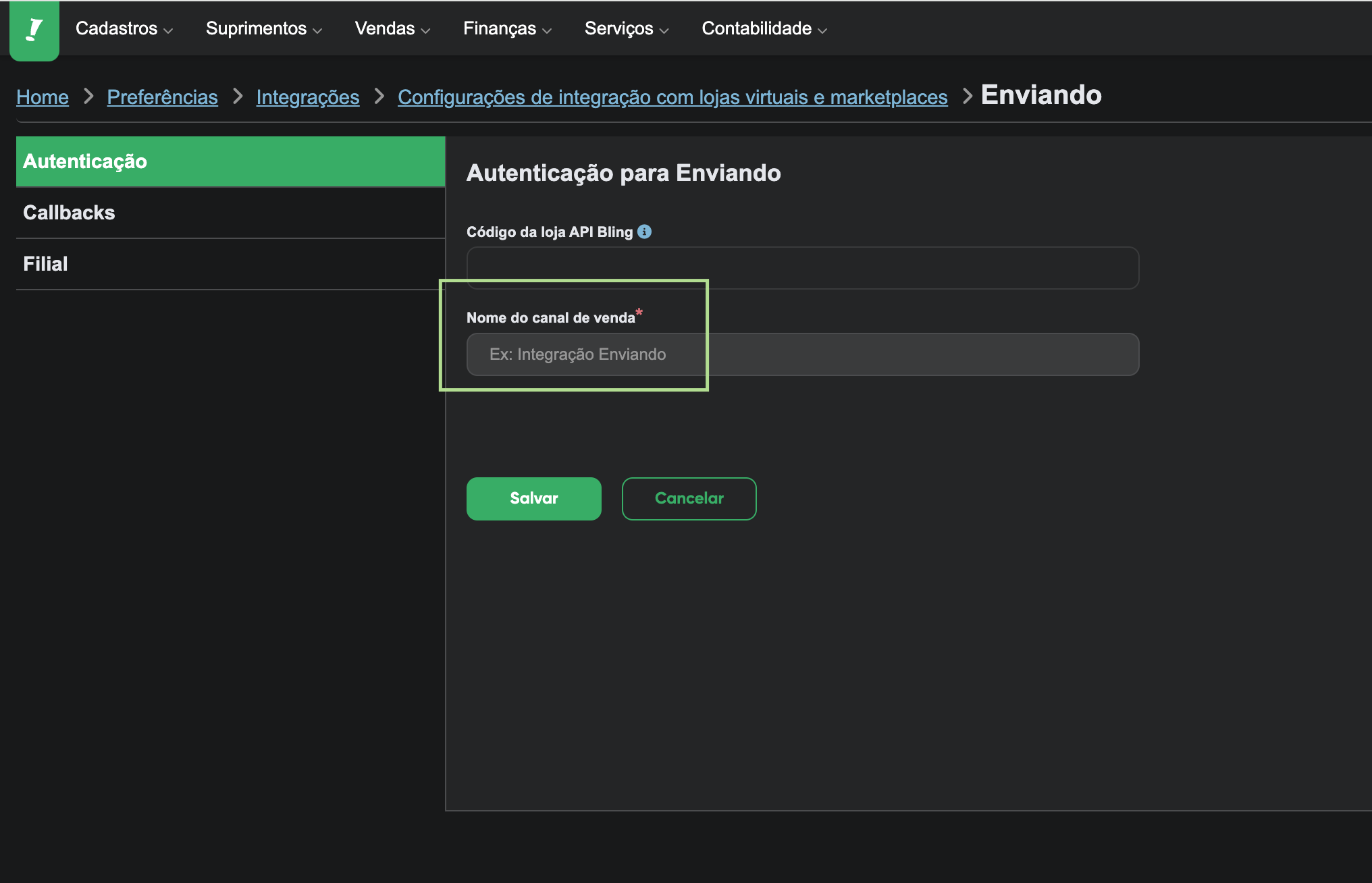
Task: Open the Cadastros dropdown menu
Action: point(124,28)
